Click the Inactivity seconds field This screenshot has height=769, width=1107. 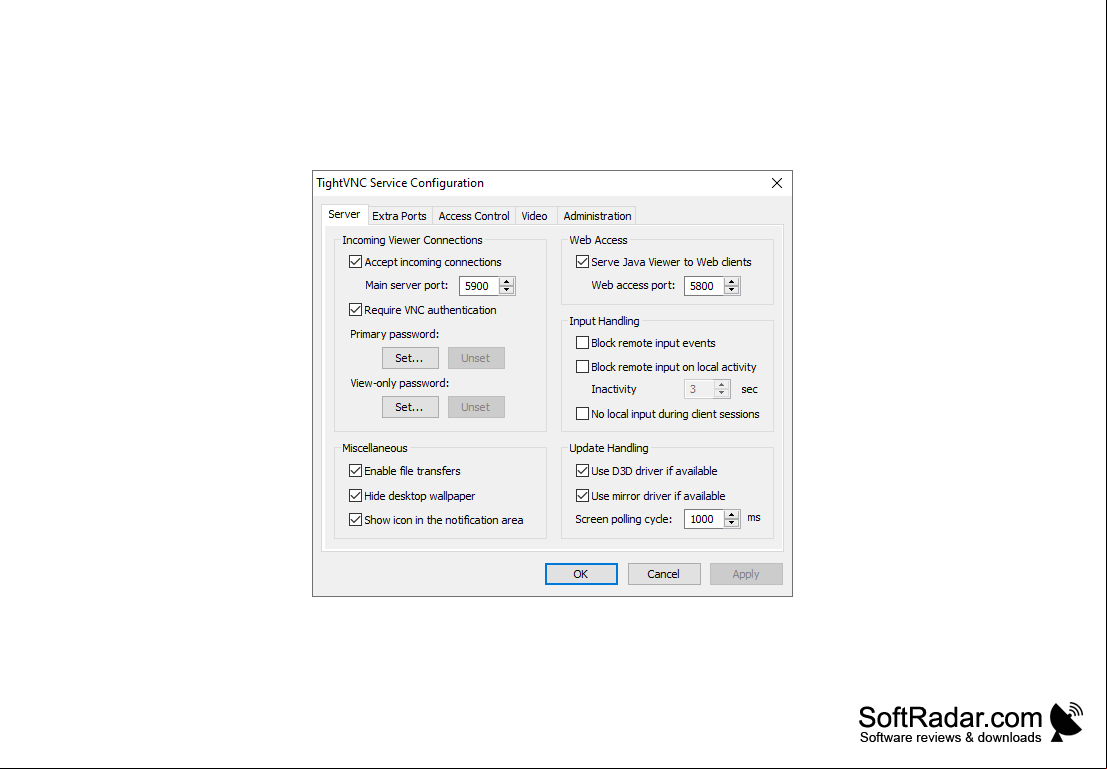[x=699, y=389]
